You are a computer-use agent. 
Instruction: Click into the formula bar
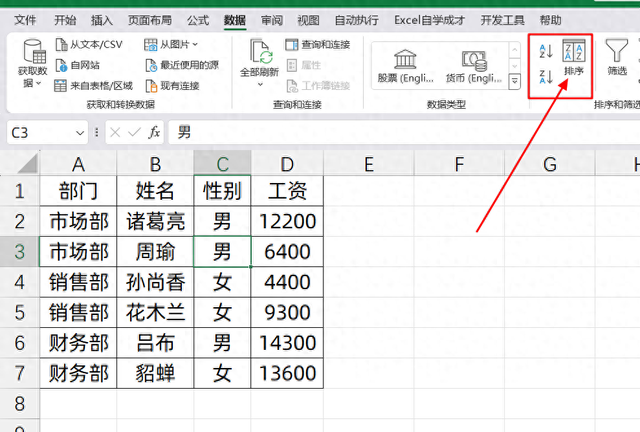pos(404,132)
